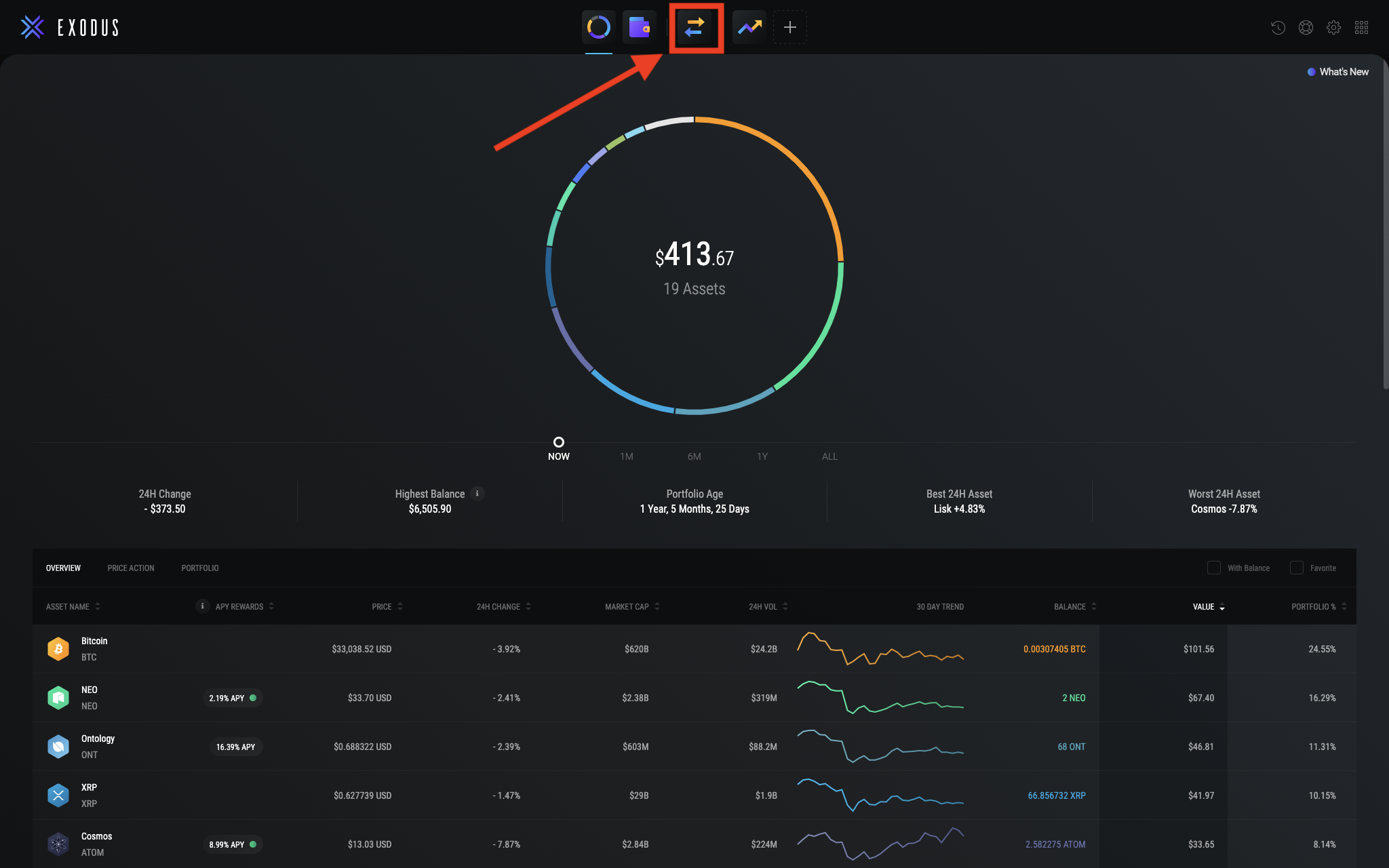Select the 6M time range
The image size is (1389, 868).
(694, 456)
